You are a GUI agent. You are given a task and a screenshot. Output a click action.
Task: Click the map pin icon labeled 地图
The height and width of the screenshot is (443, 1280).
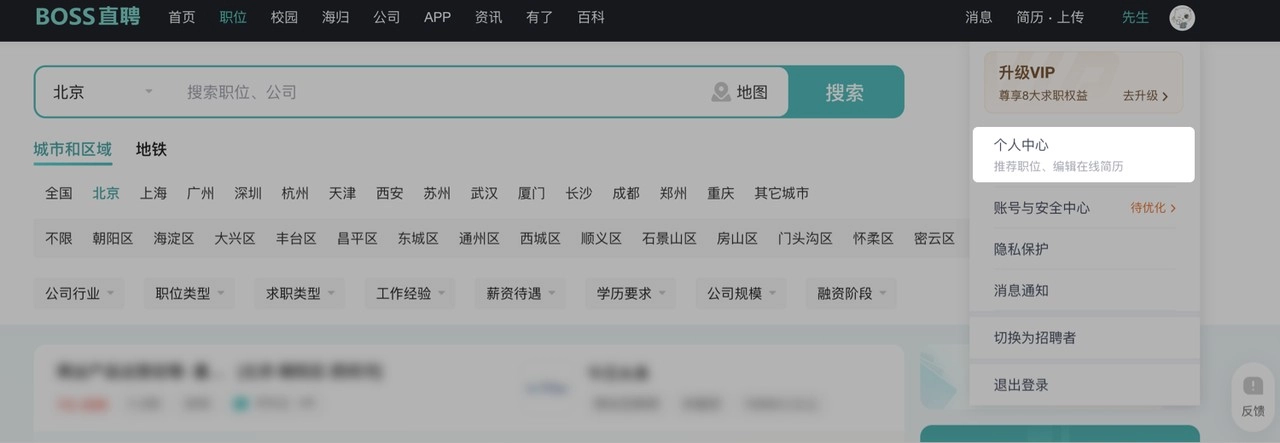click(721, 92)
